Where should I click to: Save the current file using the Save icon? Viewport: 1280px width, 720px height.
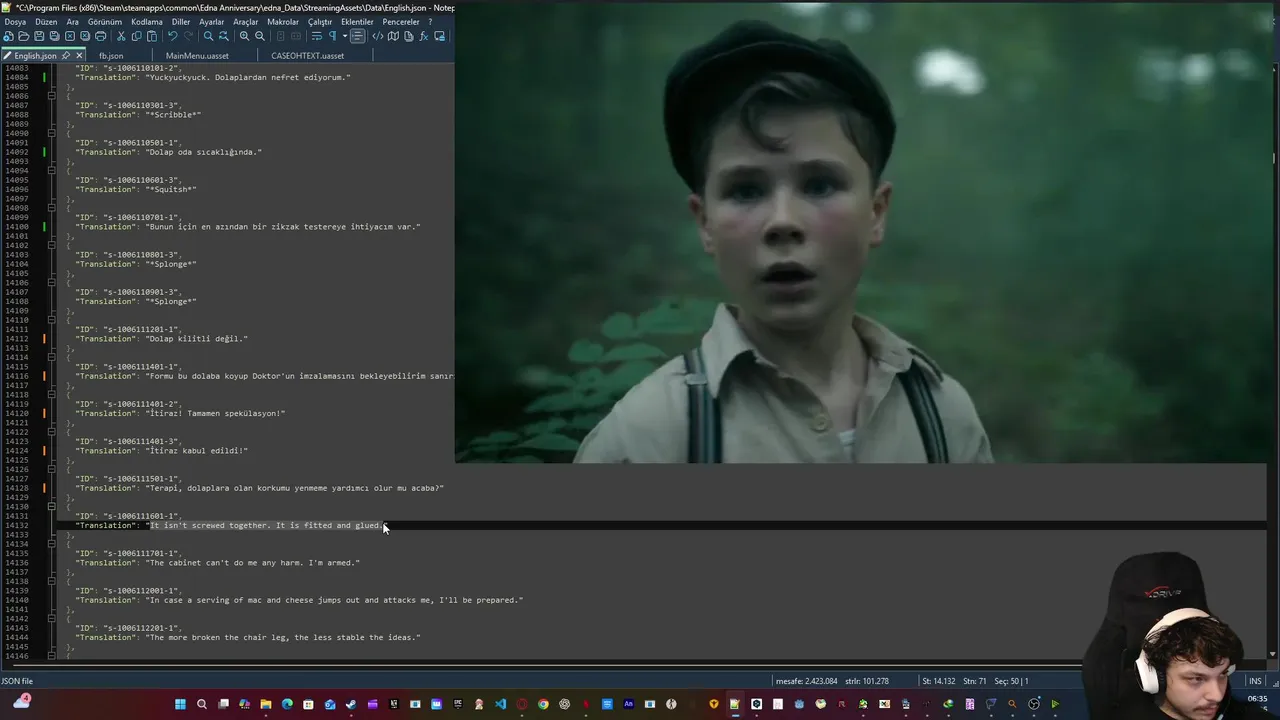tap(39, 36)
